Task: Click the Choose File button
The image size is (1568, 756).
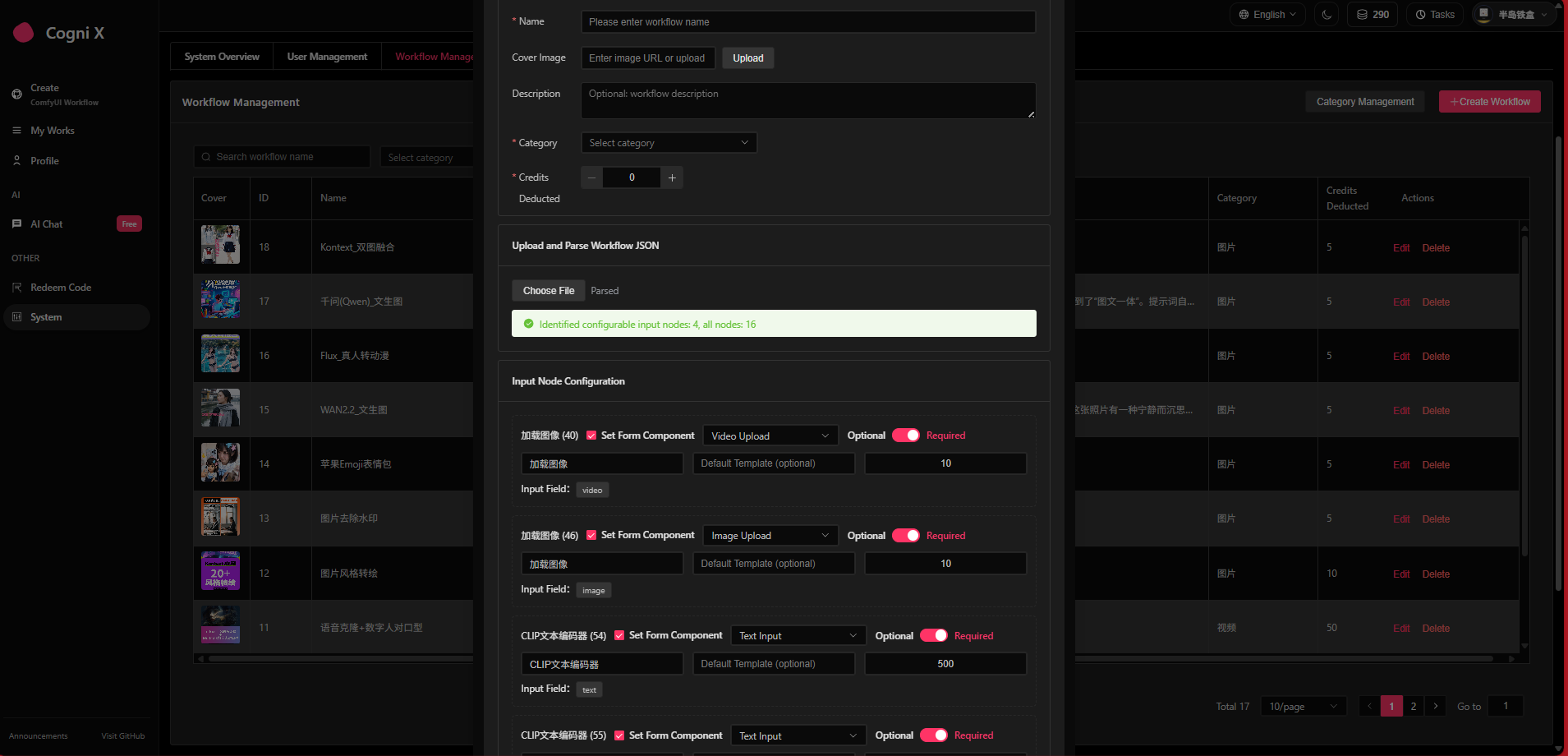Action: click(x=549, y=291)
